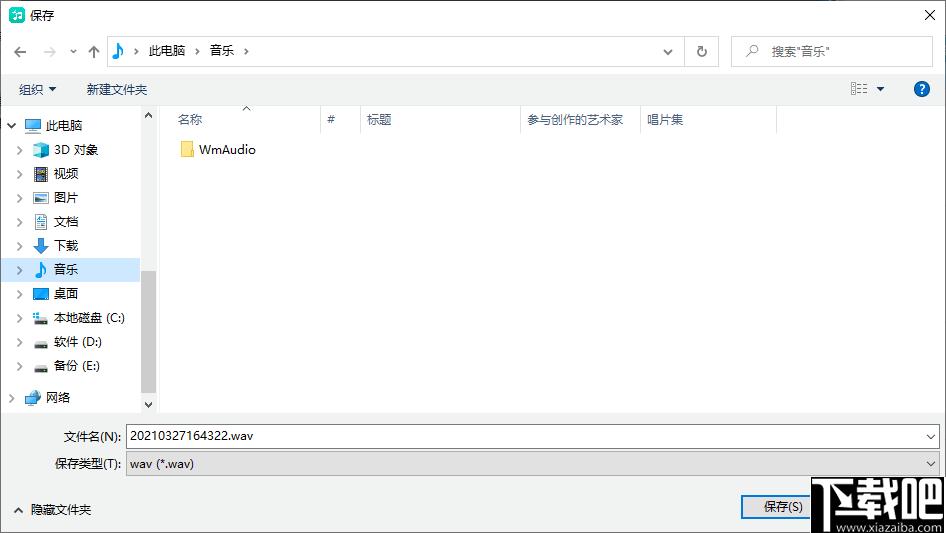946x533 pixels.
Task: Expand the 视频 tree node
Action: [19, 174]
